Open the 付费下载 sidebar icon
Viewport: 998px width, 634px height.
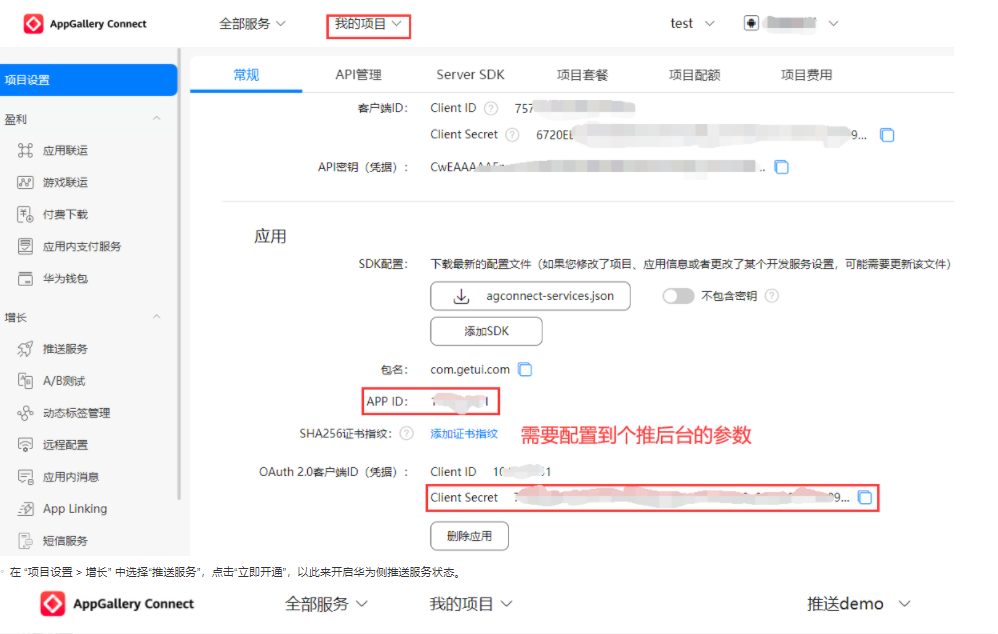point(25,215)
